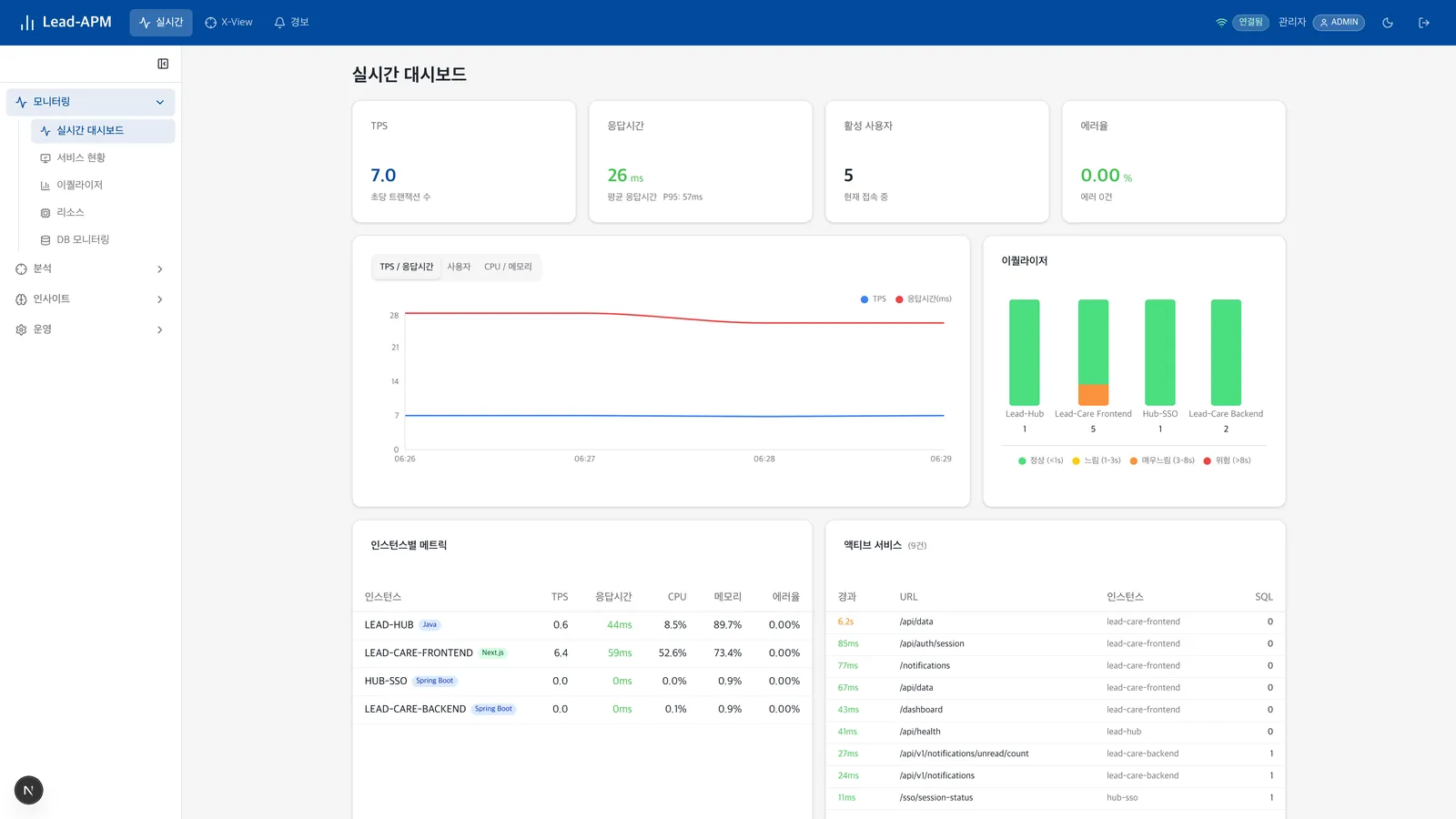Click the logout icon

1424,23
